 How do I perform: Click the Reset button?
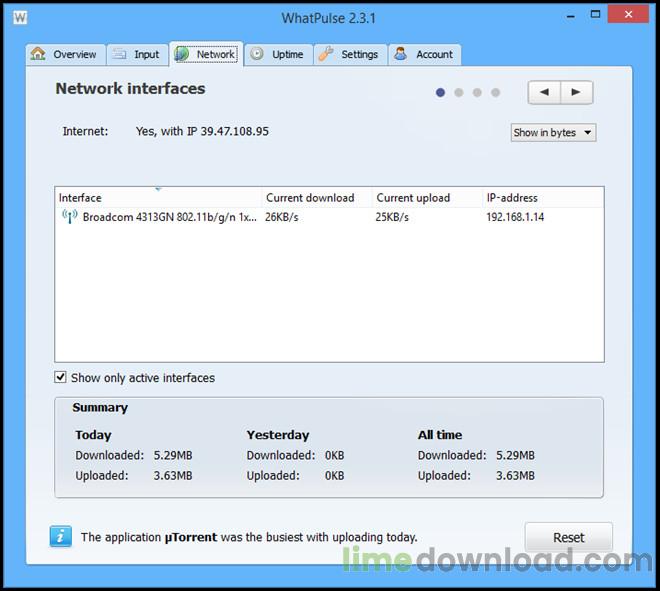click(x=568, y=537)
